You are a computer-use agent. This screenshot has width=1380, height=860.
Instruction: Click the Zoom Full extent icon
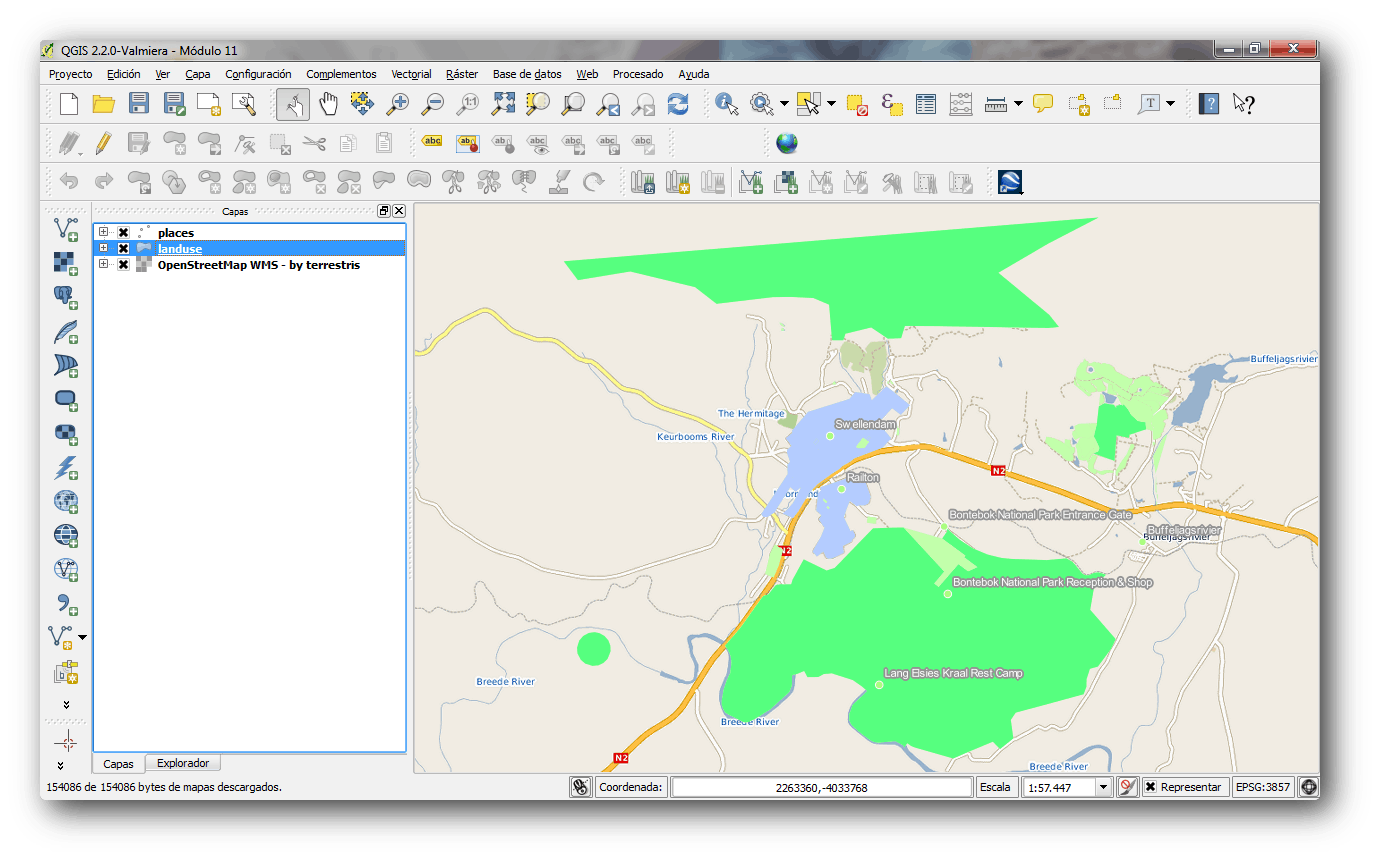click(503, 103)
